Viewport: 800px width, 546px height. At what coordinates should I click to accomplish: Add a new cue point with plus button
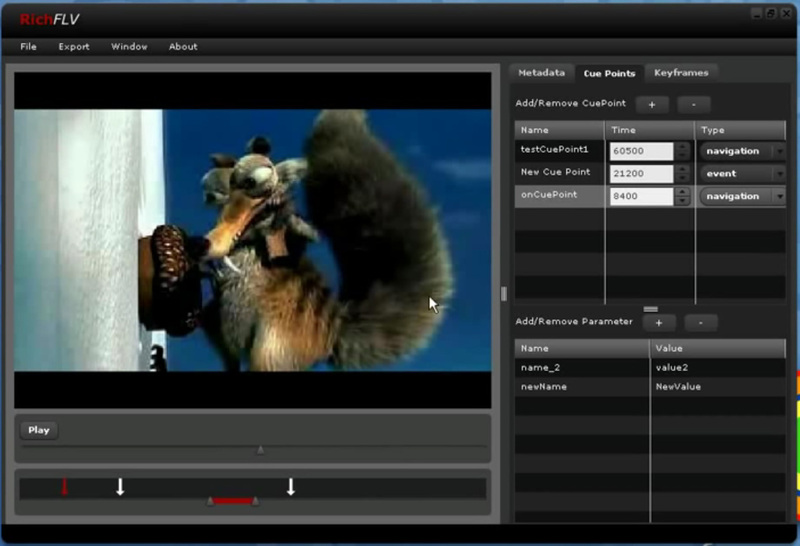[x=652, y=105]
